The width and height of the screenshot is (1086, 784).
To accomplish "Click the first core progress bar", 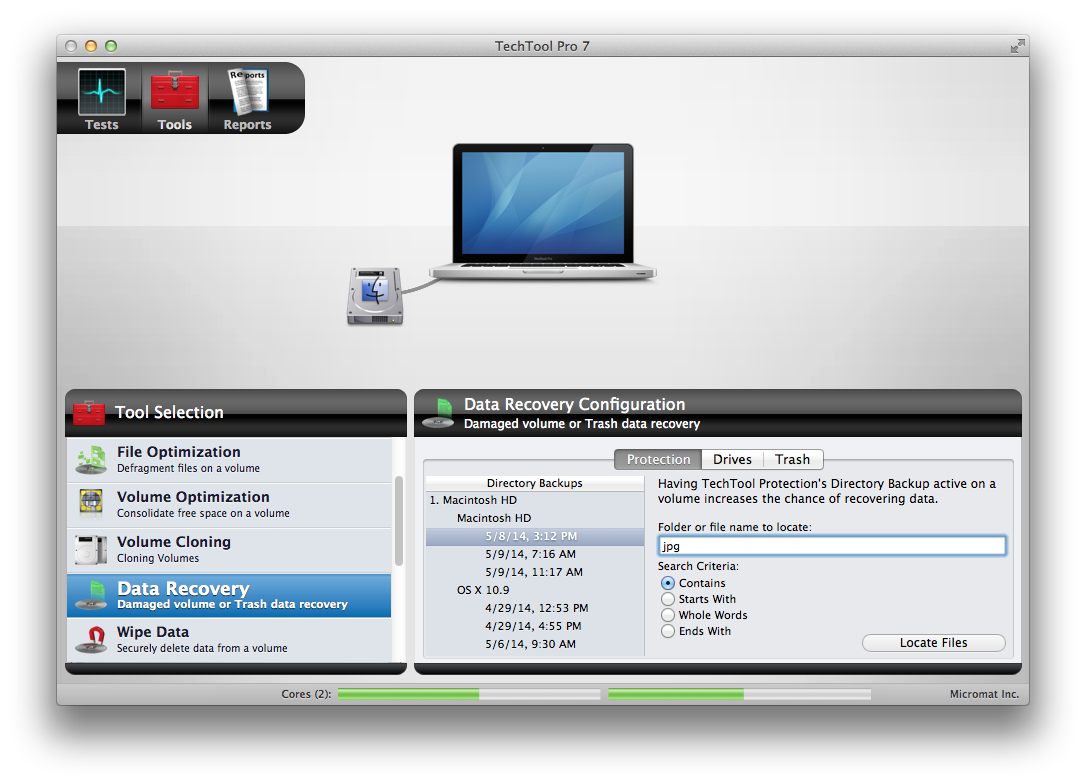I will [468, 693].
